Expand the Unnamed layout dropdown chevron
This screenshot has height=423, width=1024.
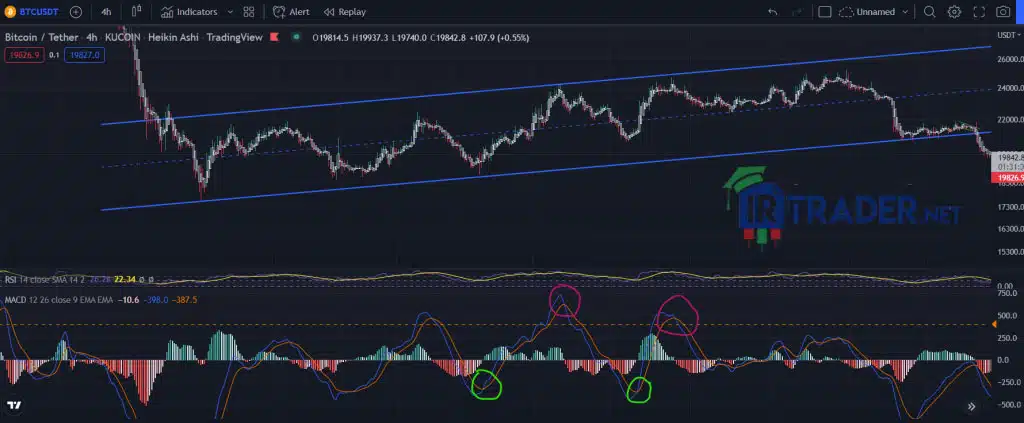pyautogui.click(x=905, y=12)
